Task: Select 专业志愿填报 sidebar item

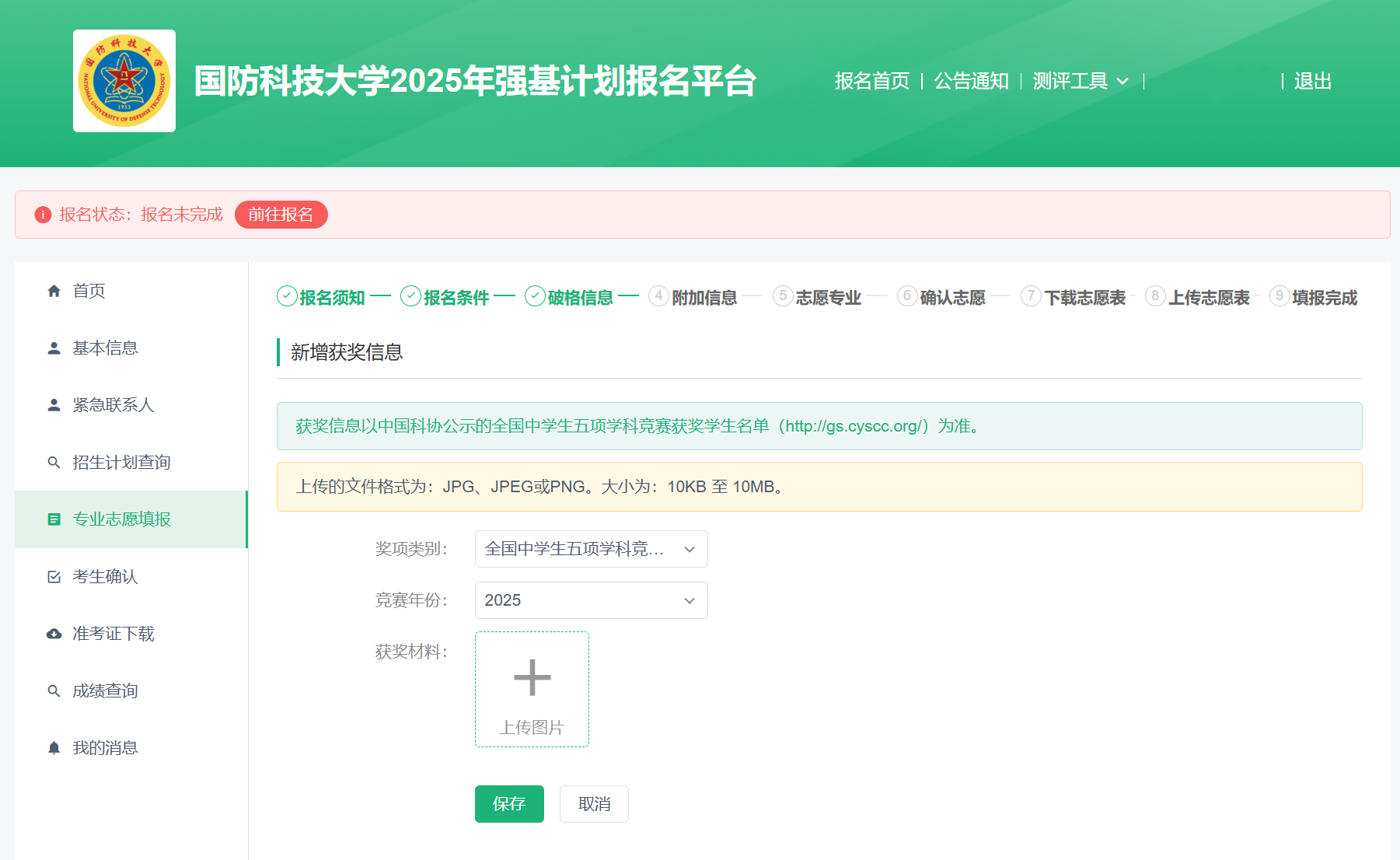Action: tap(131, 519)
